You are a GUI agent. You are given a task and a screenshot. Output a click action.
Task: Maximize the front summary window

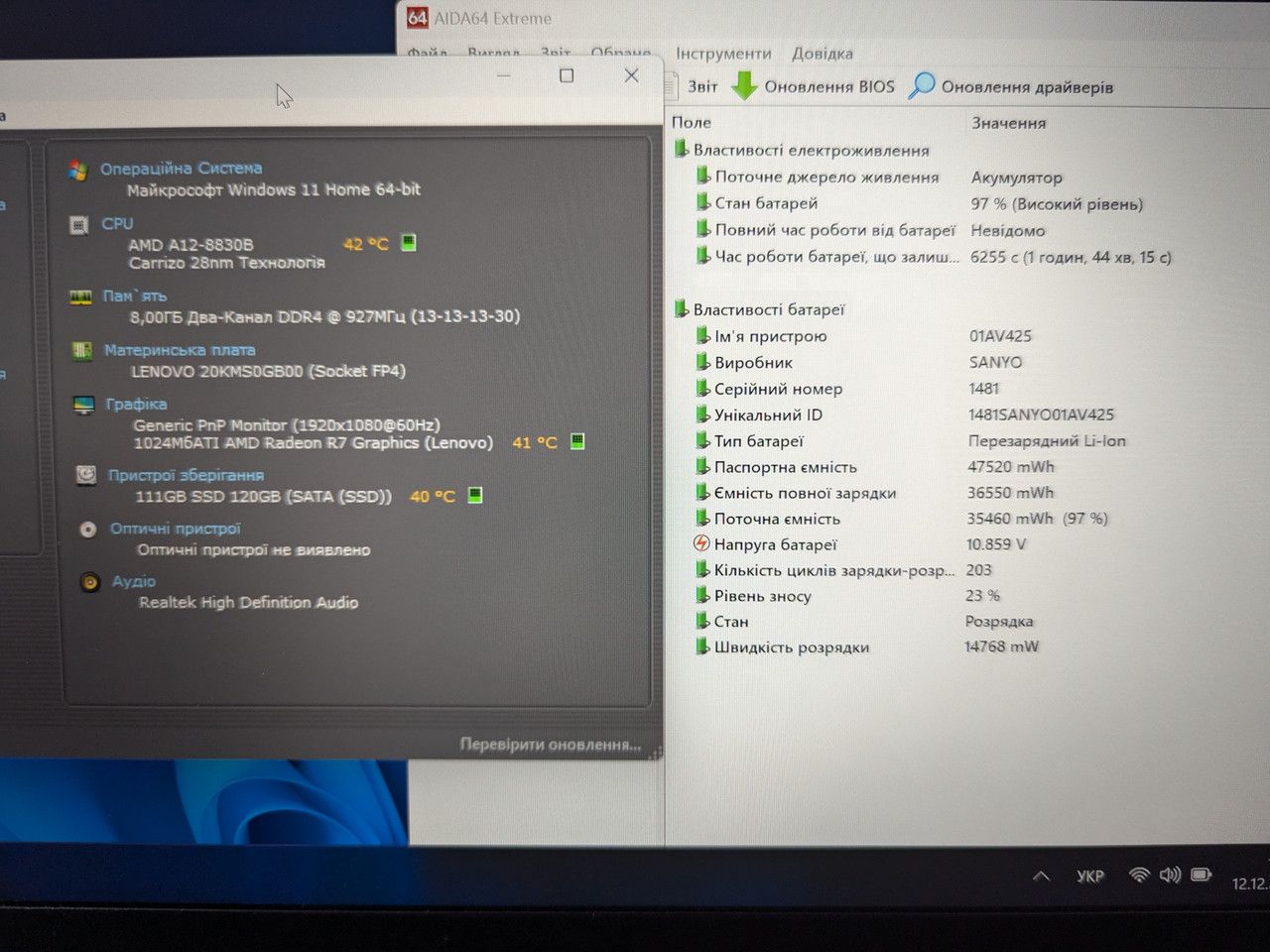(567, 75)
